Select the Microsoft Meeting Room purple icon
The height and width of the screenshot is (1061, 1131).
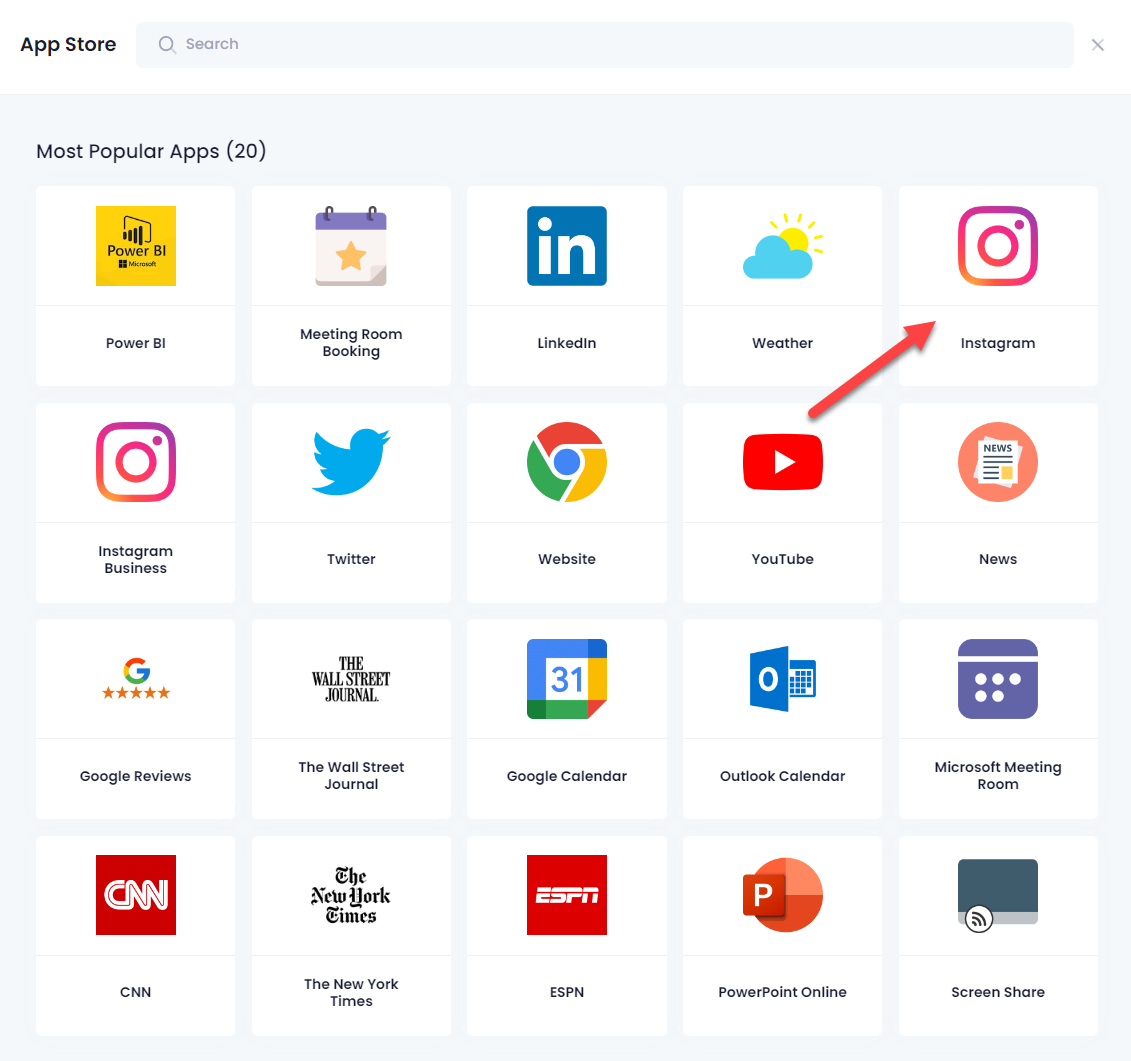998,679
